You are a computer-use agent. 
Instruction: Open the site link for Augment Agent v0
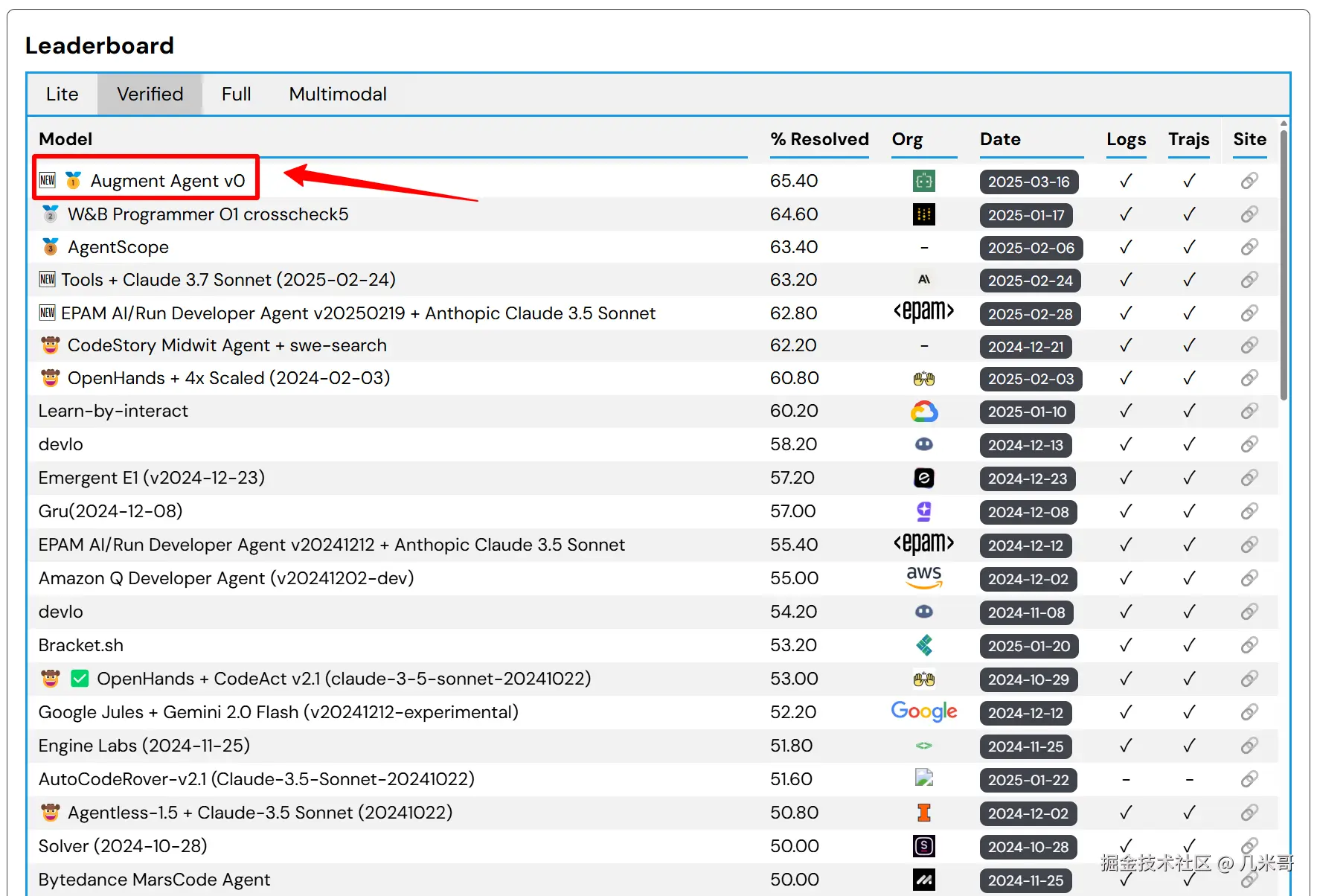tap(1249, 181)
